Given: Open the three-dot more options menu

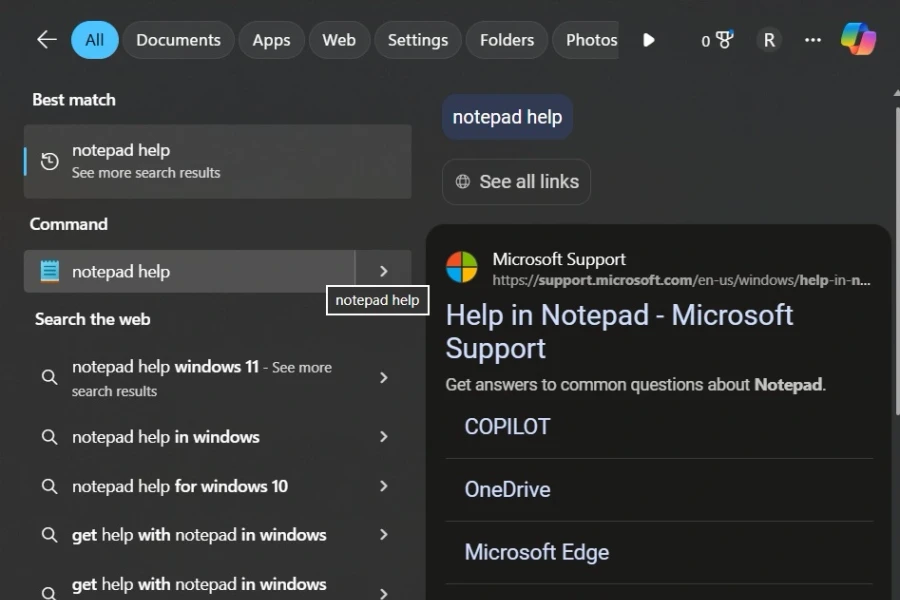Looking at the screenshot, I should point(813,40).
